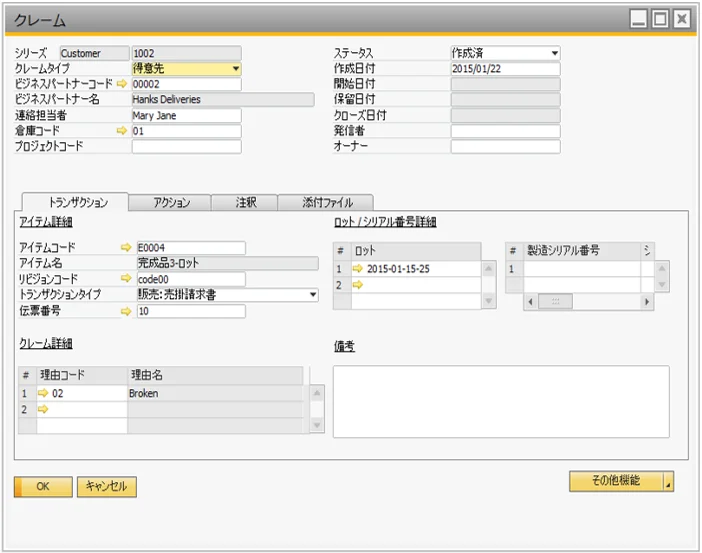Viewport: 702px width, 553px height.
Task: Select the Broken reason name cell
Action: [x=215, y=393]
